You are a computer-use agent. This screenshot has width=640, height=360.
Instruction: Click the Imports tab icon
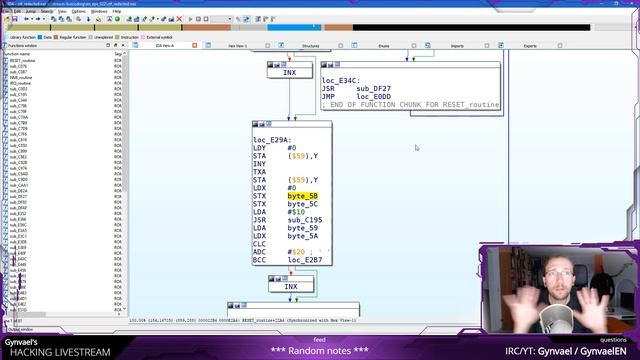point(427,45)
